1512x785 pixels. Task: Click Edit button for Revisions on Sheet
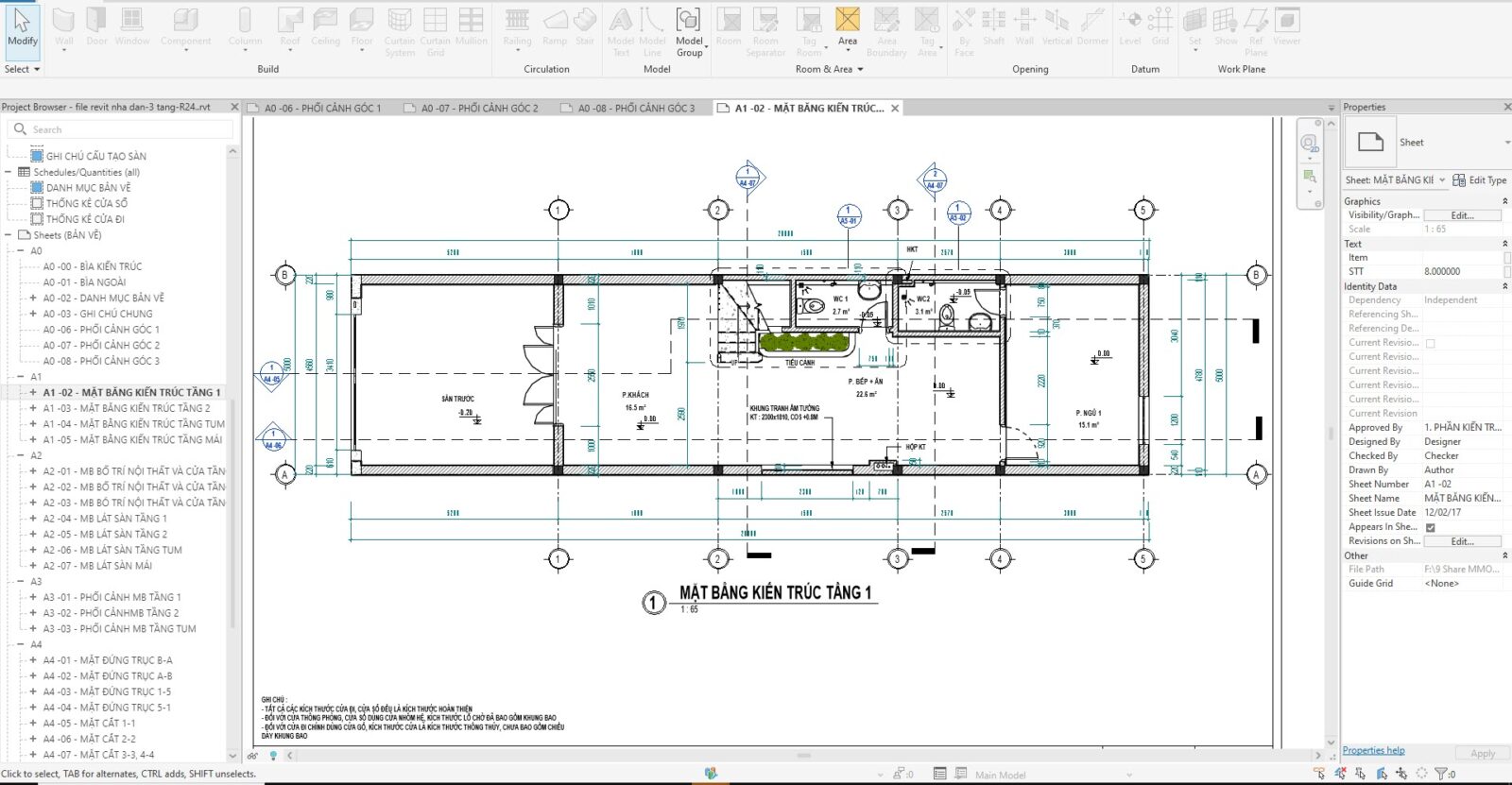[1462, 541]
